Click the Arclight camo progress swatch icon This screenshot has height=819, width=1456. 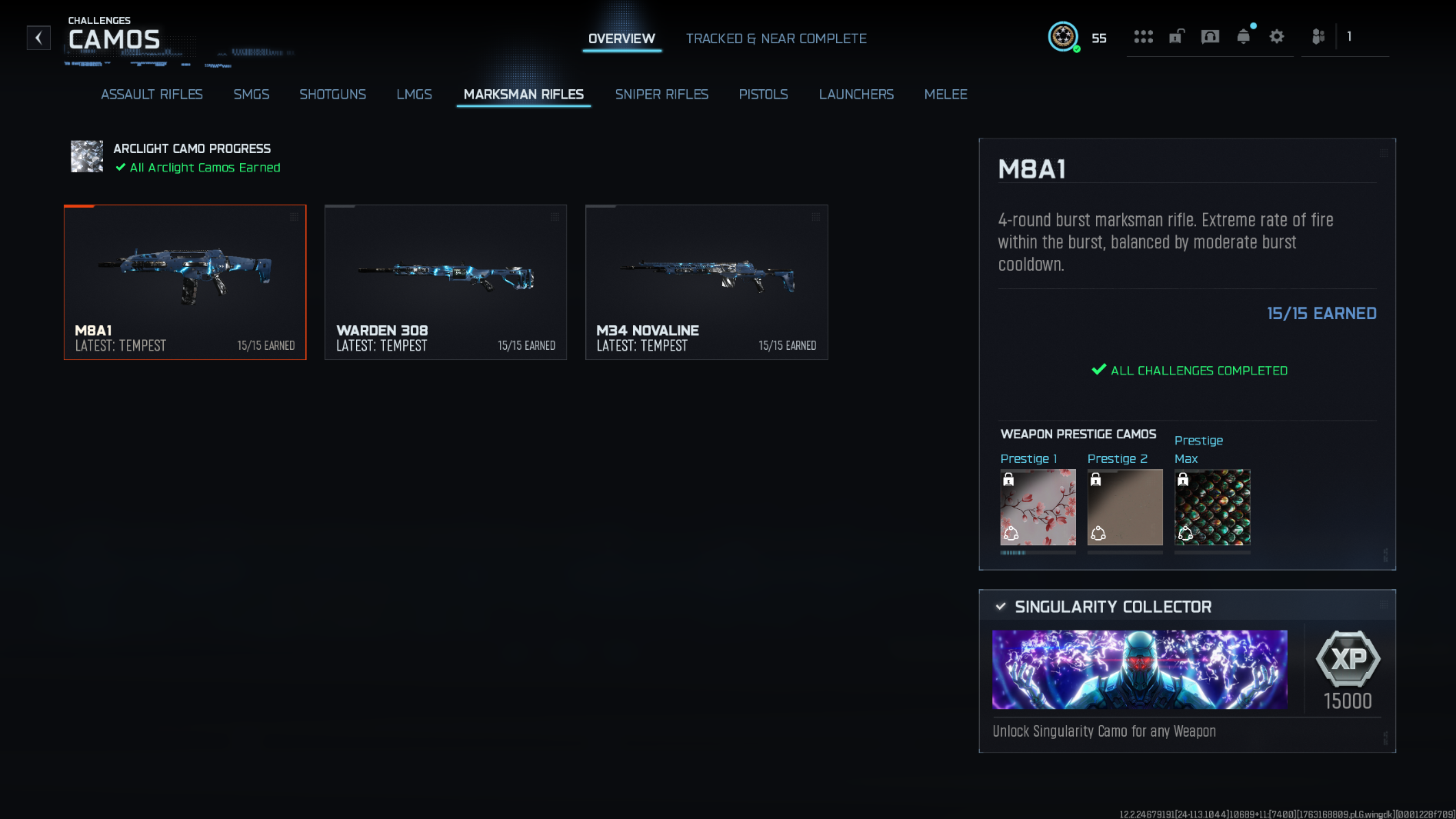click(x=87, y=157)
